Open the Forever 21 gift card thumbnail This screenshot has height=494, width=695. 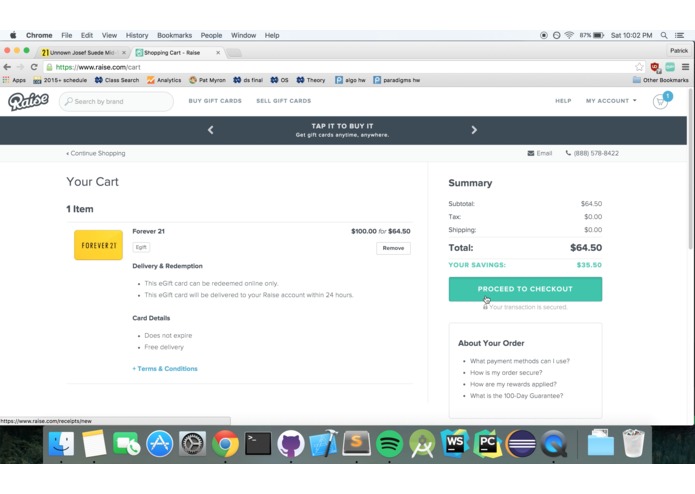coord(98,245)
